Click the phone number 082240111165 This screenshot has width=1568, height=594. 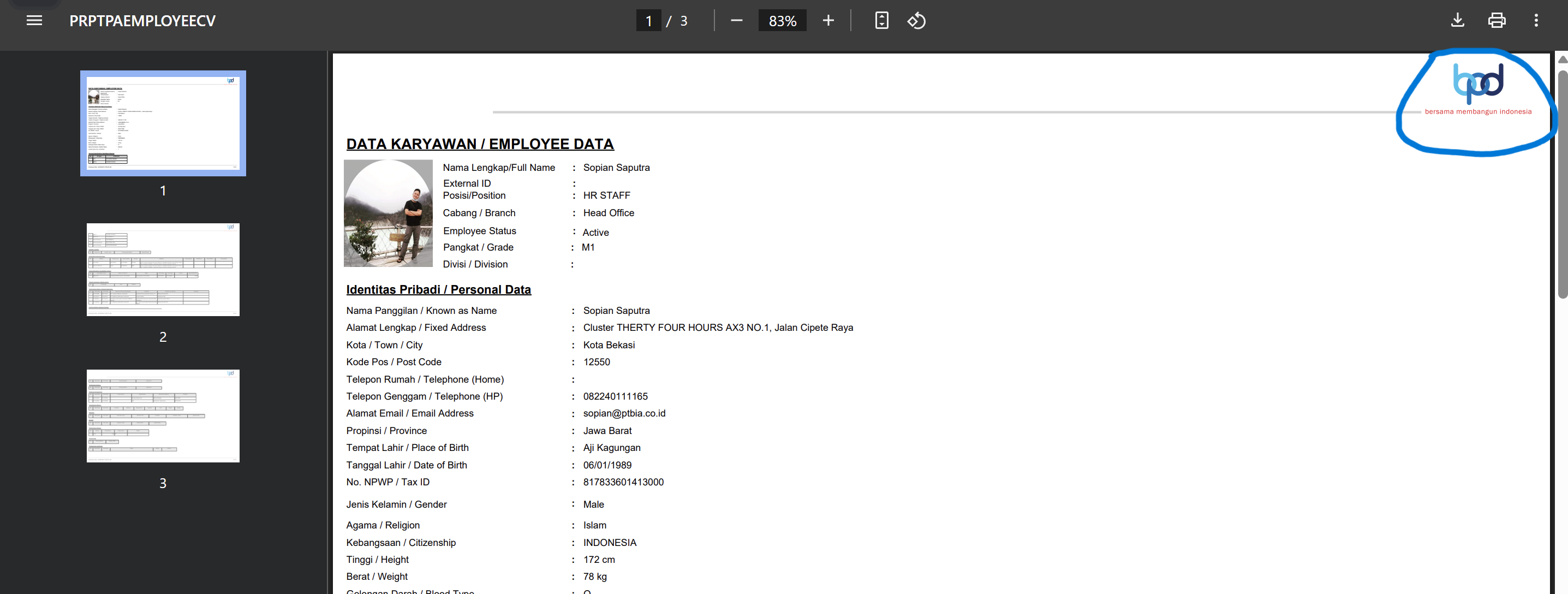tap(616, 396)
